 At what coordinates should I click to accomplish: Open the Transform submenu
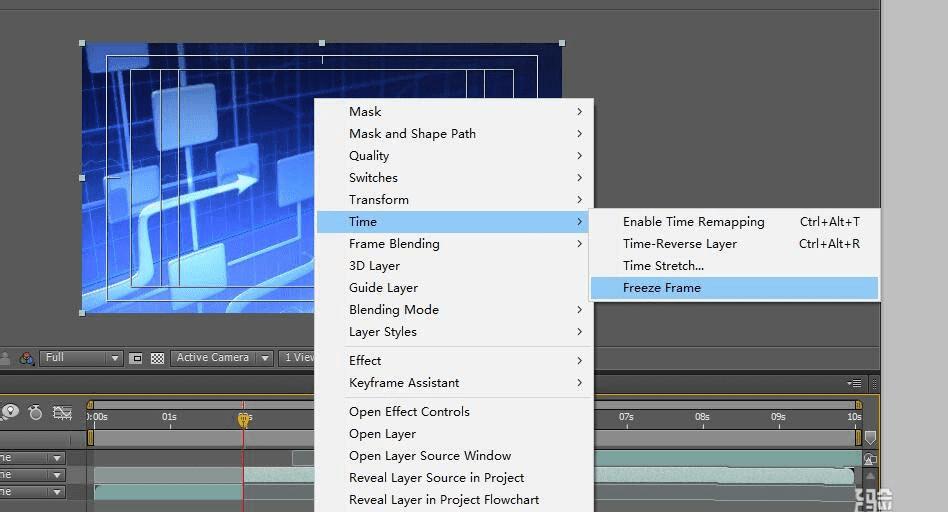pos(455,199)
